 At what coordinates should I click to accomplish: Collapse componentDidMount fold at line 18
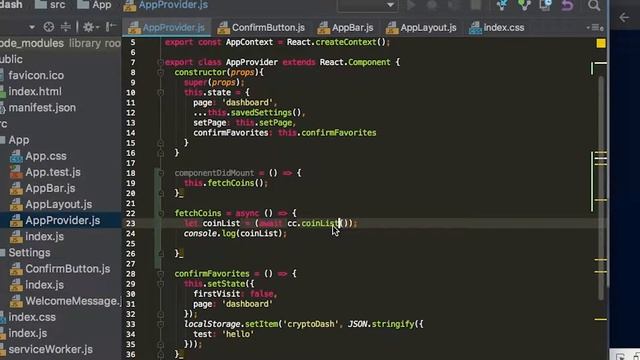[x=160, y=173]
